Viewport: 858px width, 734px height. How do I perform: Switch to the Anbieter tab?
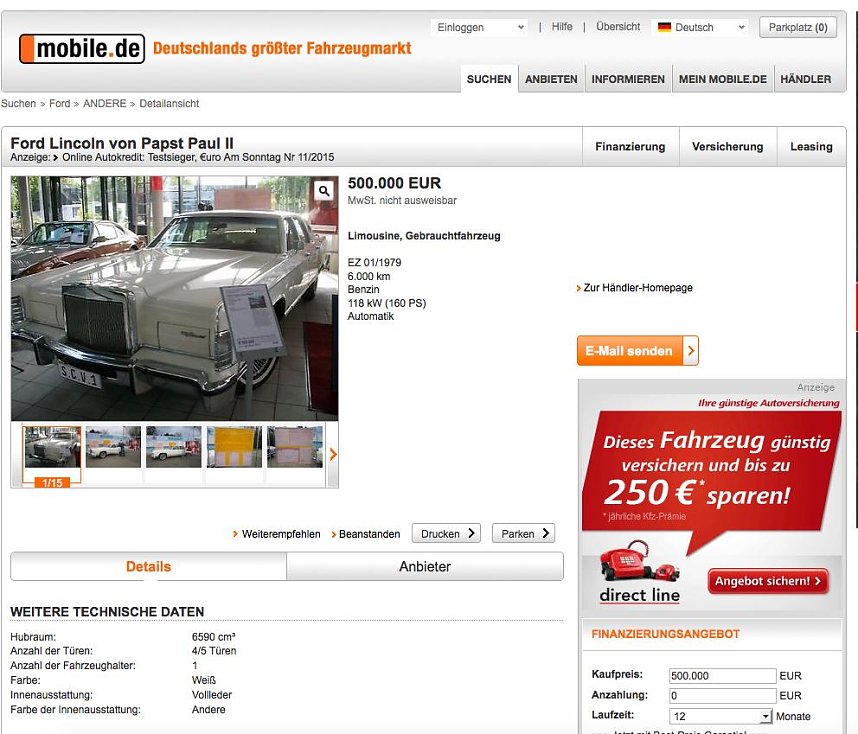(425, 567)
